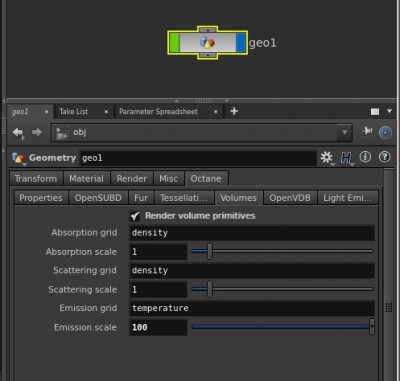Expand the obj path dropdown arrow
This screenshot has height=381, width=400.
coord(344,133)
